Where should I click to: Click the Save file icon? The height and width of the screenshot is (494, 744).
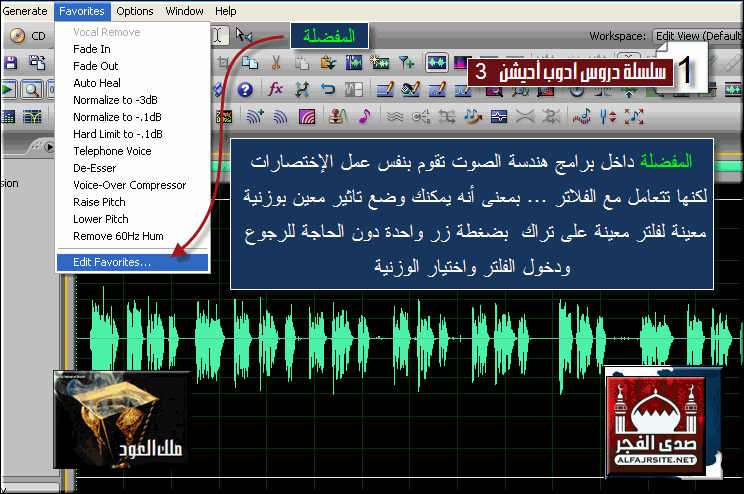[10, 63]
